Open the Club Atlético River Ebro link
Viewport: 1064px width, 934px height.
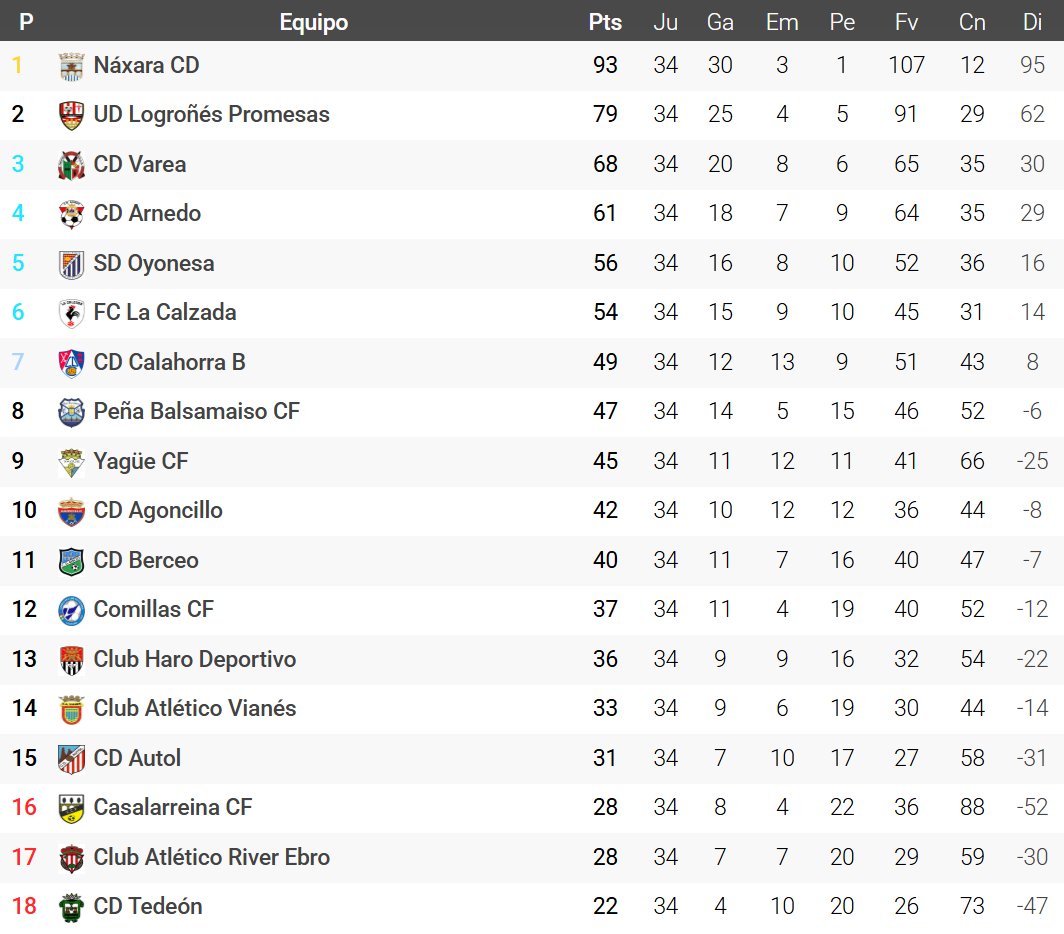coord(211,857)
